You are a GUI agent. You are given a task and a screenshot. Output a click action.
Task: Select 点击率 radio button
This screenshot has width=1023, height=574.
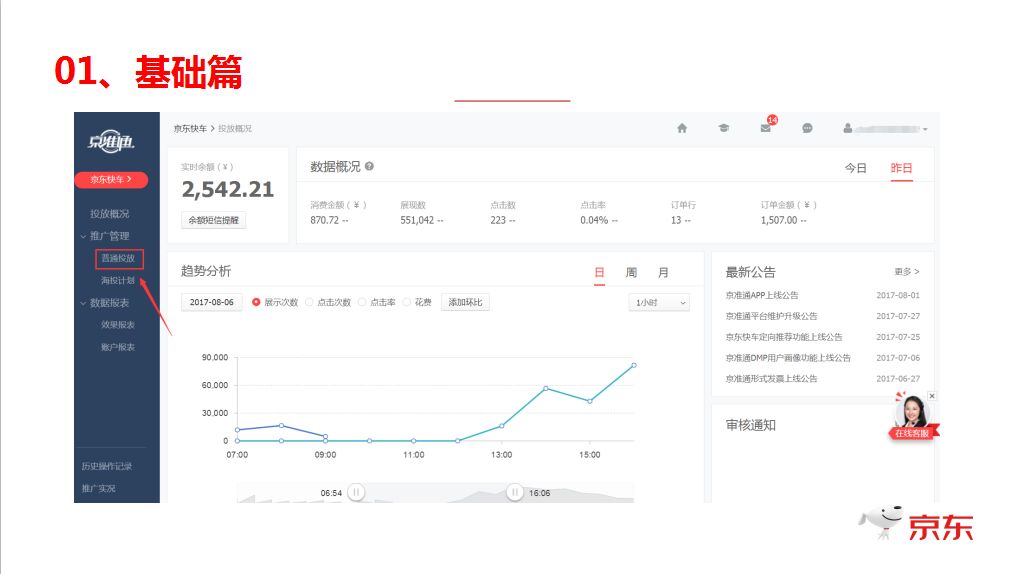(362, 302)
